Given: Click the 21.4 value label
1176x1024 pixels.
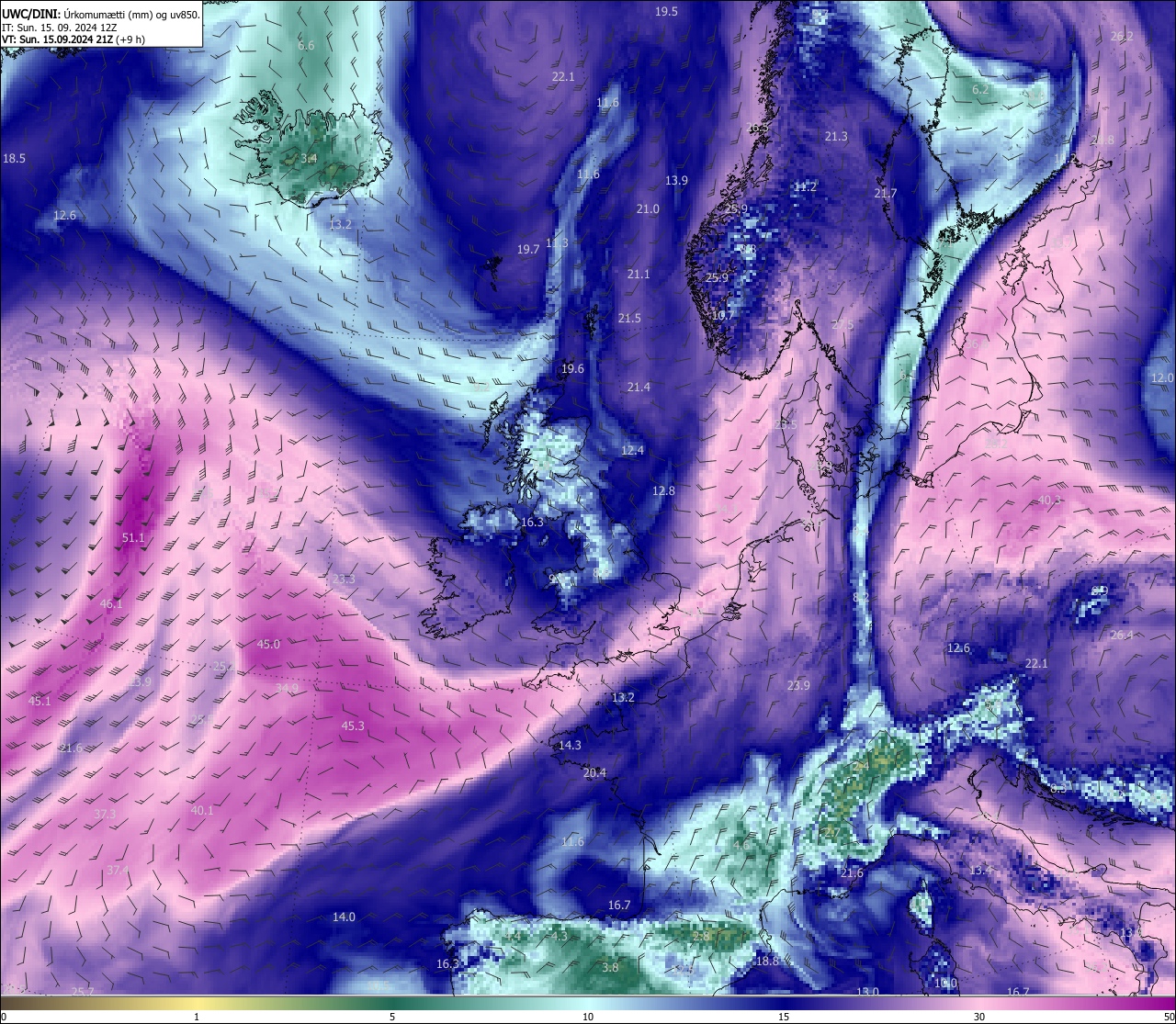Looking at the screenshot, I should [x=639, y=387].
